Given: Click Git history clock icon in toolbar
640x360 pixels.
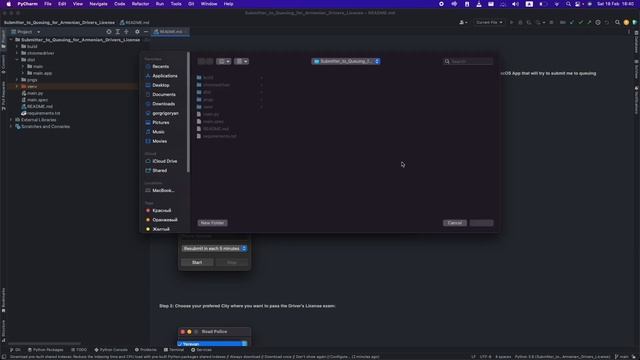Looking at the screenshot, I should tap(598, 22).
